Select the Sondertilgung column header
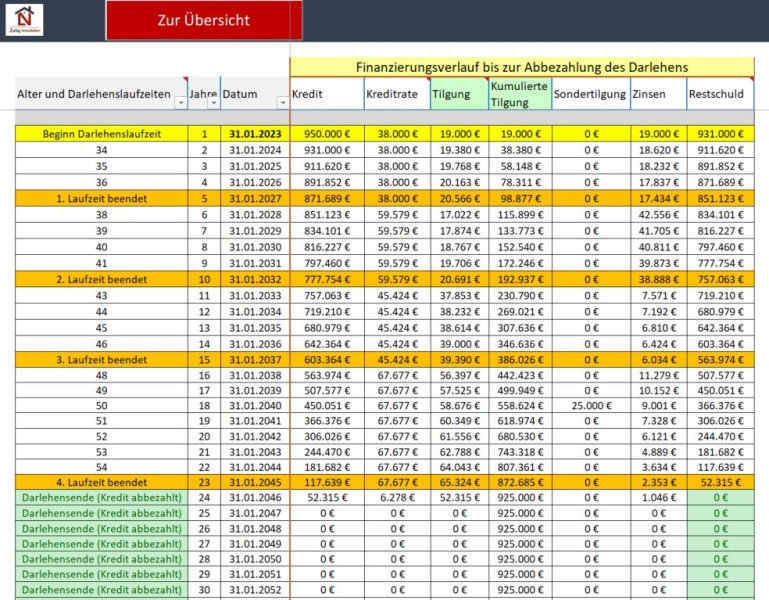Viewport: 769px width, 600px height. point(591,94)
